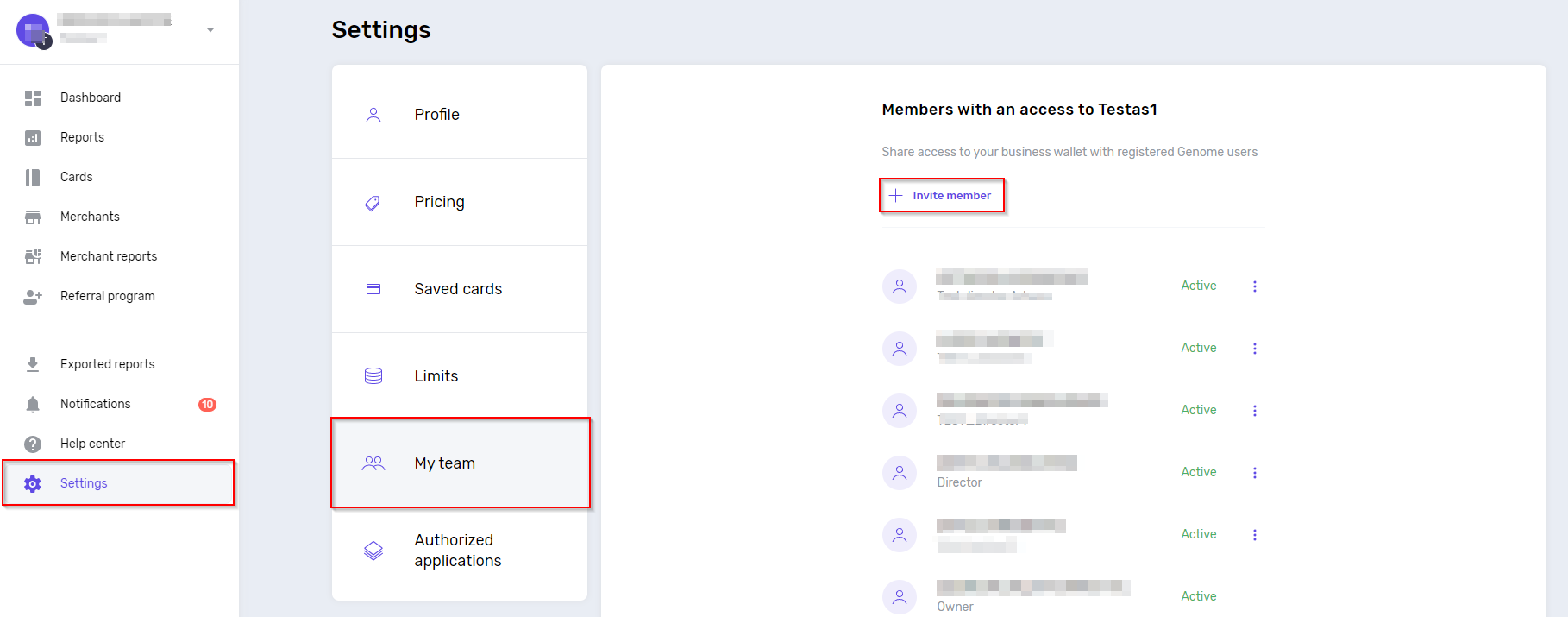Click the Merchants storefront icon

(x=33, y=217)
